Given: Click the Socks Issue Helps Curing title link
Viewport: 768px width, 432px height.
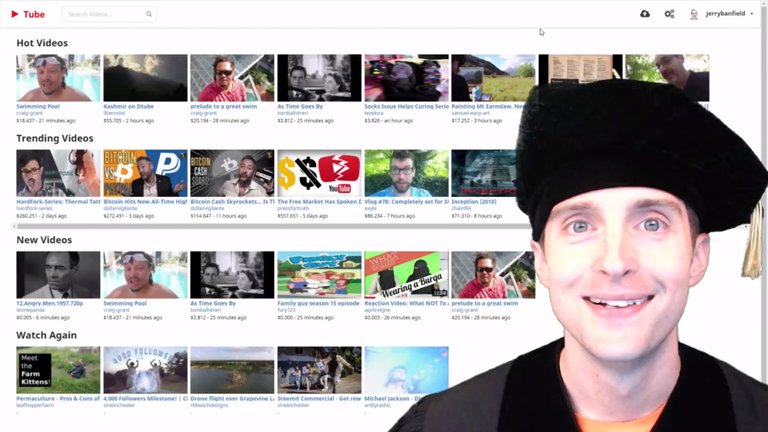Looking at the screenshot, I should pos(407,106).
